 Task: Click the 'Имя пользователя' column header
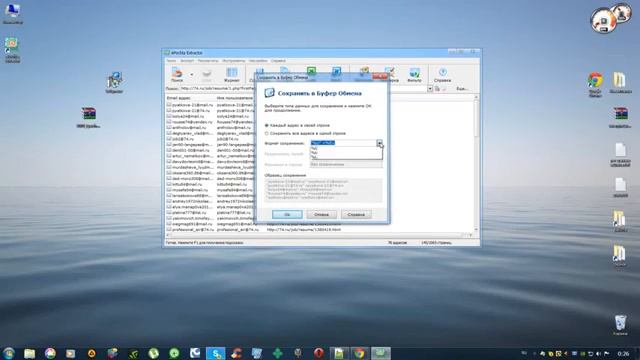point(235,98)
